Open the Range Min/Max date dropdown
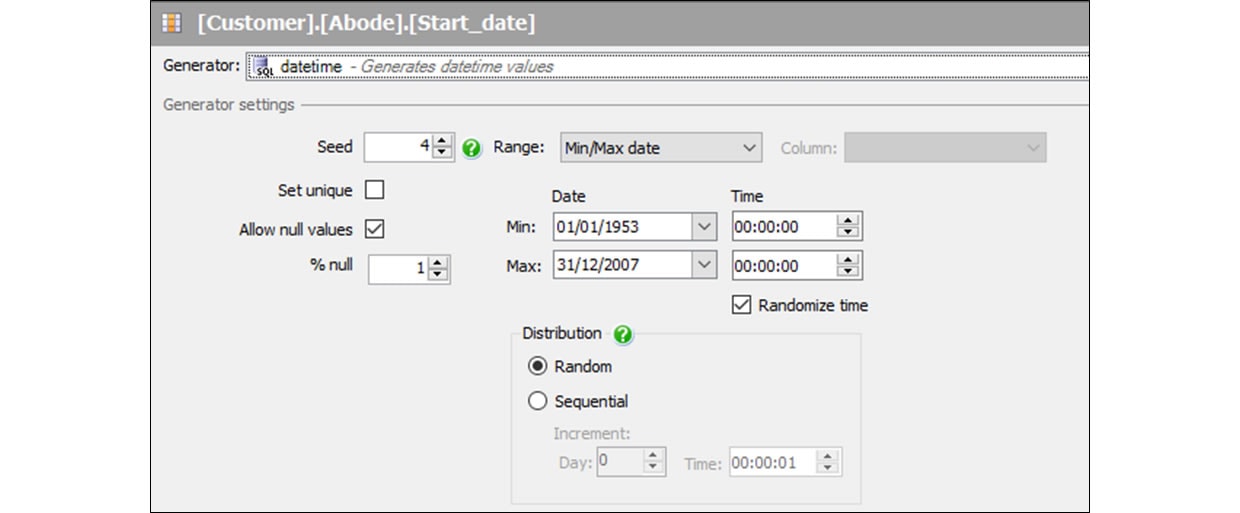 pyautogui.click(x=660, y=148)
